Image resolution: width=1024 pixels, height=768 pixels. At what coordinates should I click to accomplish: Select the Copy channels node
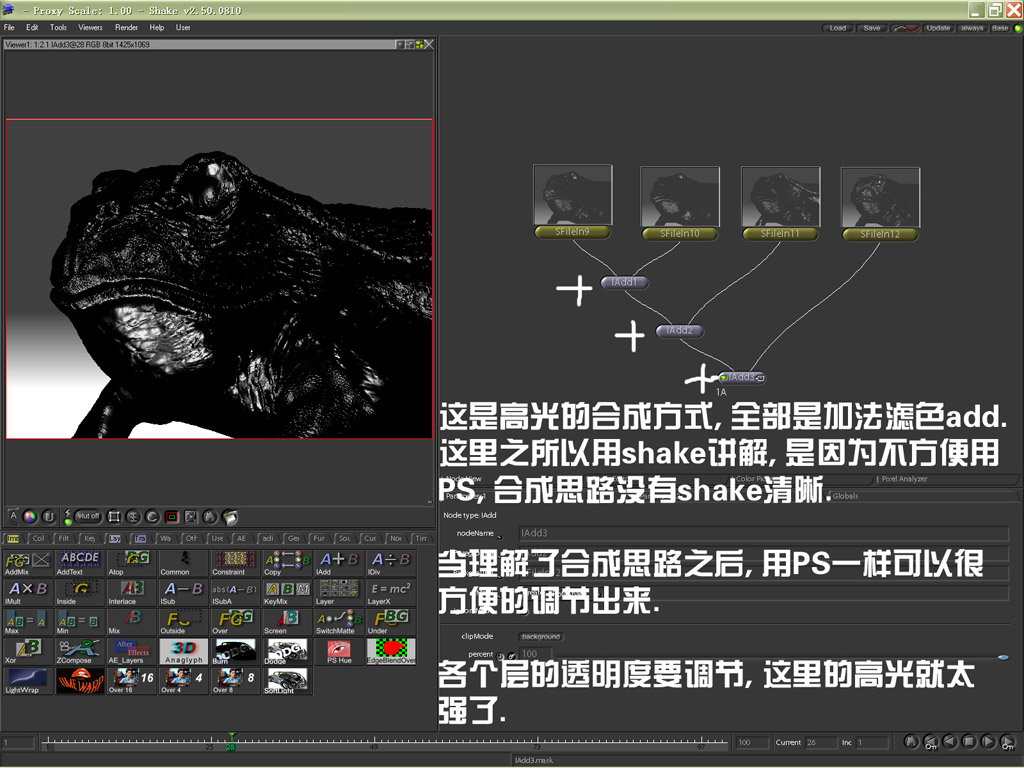(287, 563)
